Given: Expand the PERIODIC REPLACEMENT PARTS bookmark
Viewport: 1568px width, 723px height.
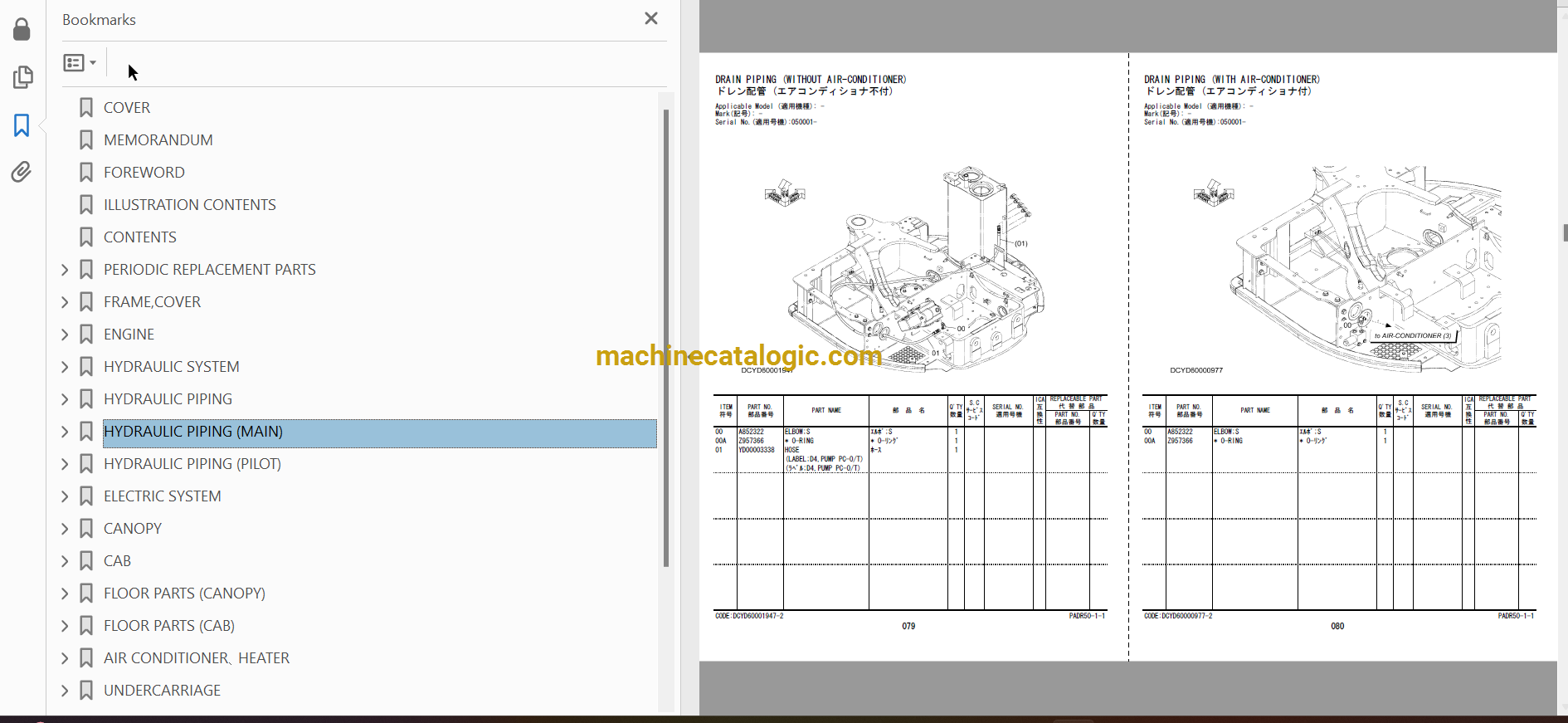Looking at the screenshot, I should 65,270.
